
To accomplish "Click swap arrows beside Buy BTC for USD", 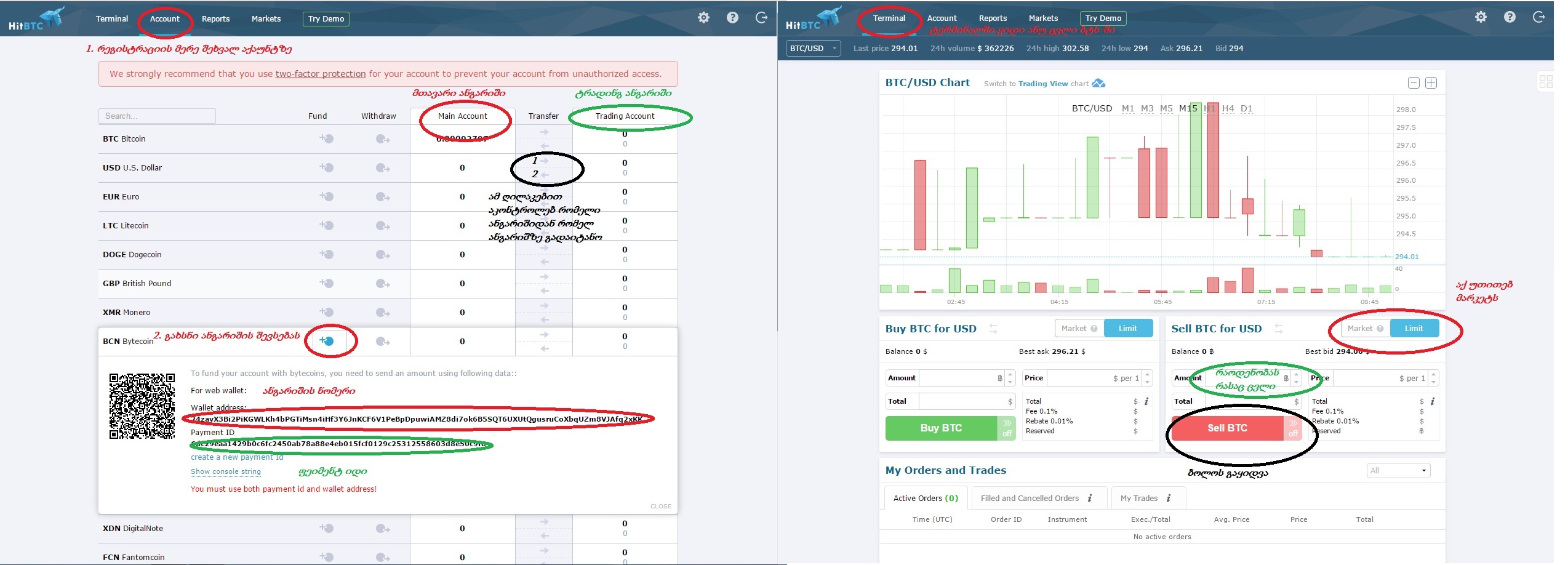I will [993, 329].
